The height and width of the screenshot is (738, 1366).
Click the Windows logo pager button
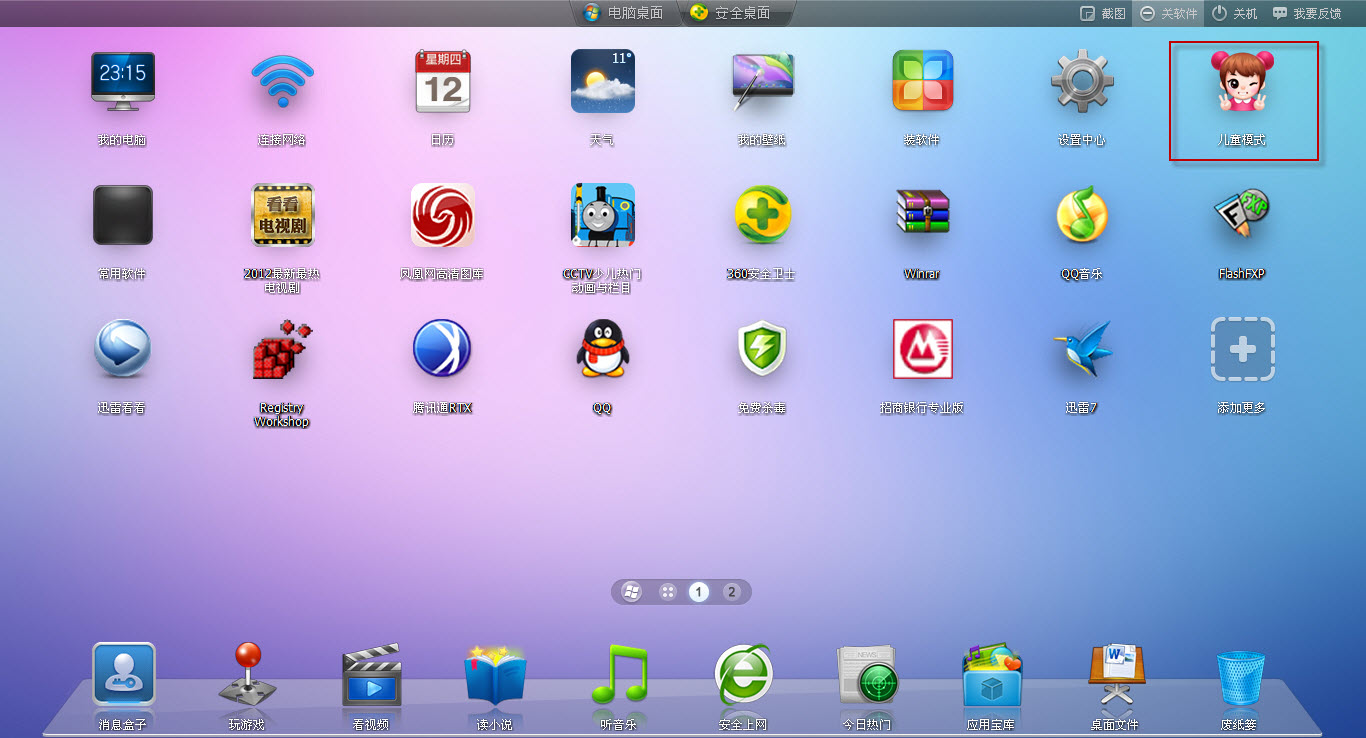[632, 592]
